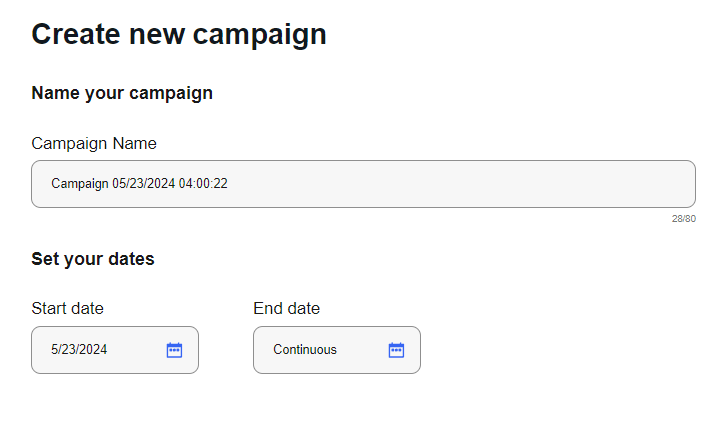The height and width of the screenshot is (423, 718).
Task: Place cursor on 05/23/2024 in campaign name
Action: pyautogui.click(x=143, y=184)
